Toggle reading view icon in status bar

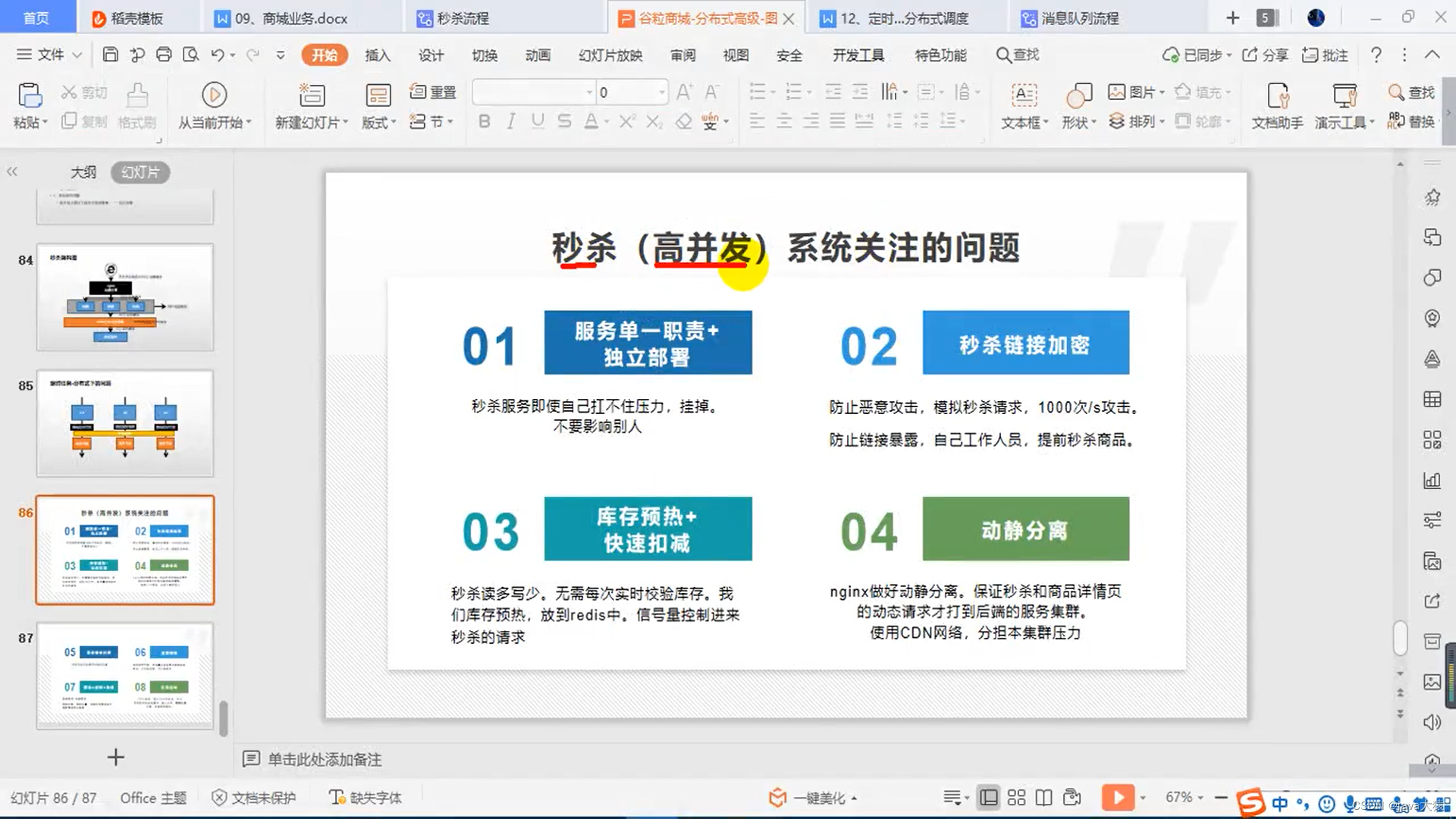1044,798
